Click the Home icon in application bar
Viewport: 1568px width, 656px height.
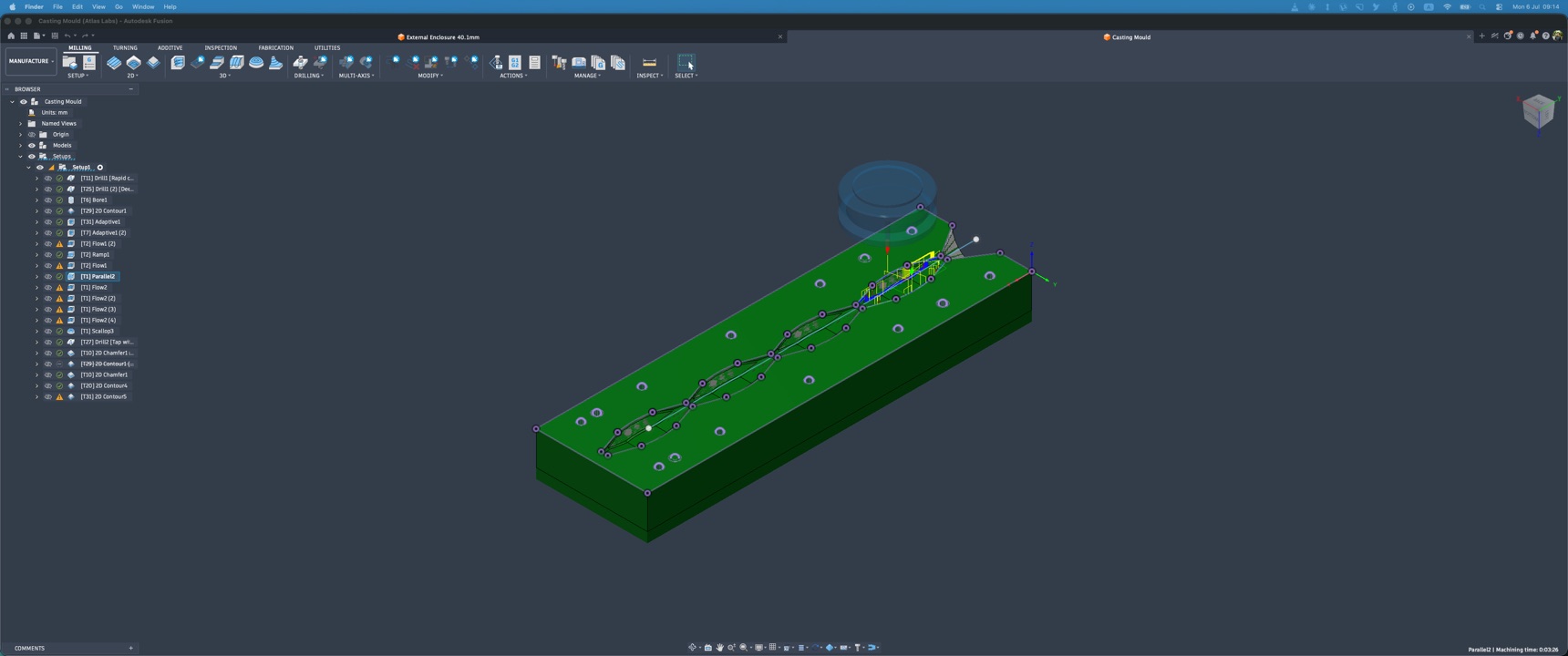coord(11,36)
